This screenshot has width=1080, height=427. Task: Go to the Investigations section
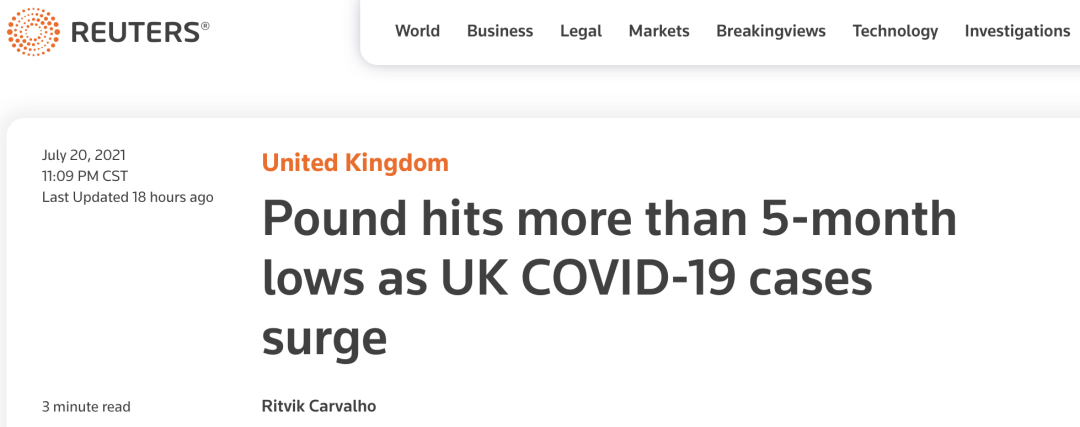click(x=1017, y=31)
